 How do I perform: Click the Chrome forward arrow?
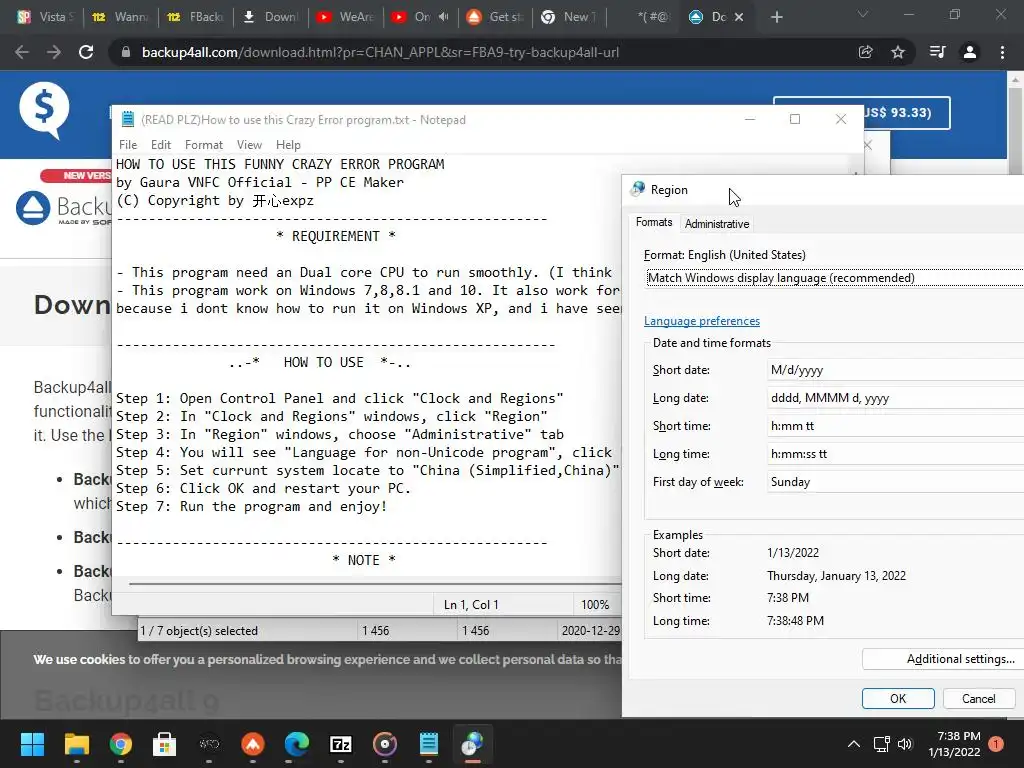tap(54, 52)
